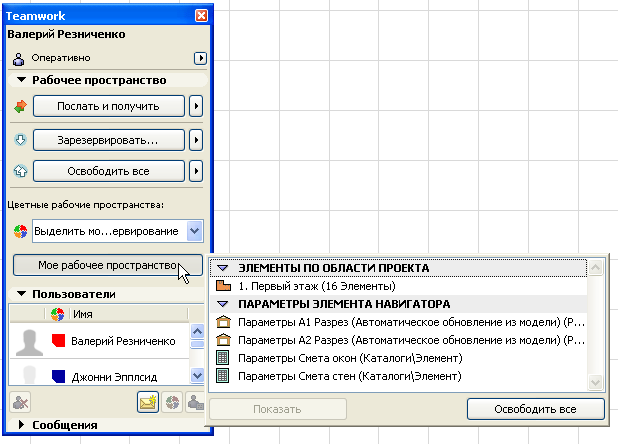Click the section icon beside Параметры A1 Разрез
This screenshot has height=444, width=618.
coord(223,322)
